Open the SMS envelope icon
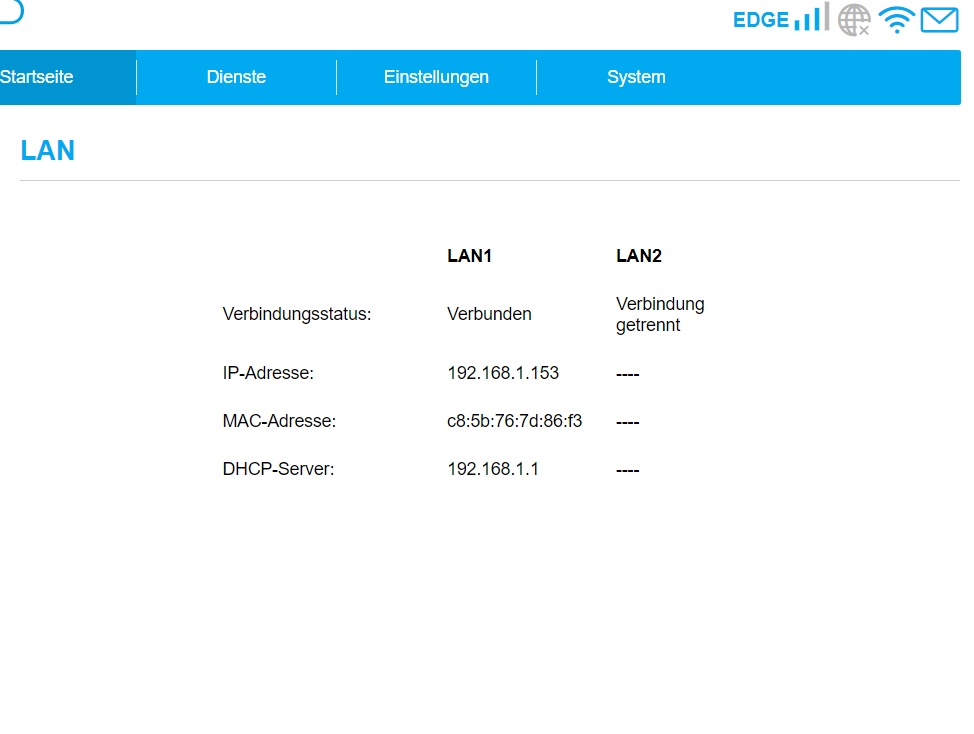The height and width of the screenshot is (734, 974). [939, 19]
